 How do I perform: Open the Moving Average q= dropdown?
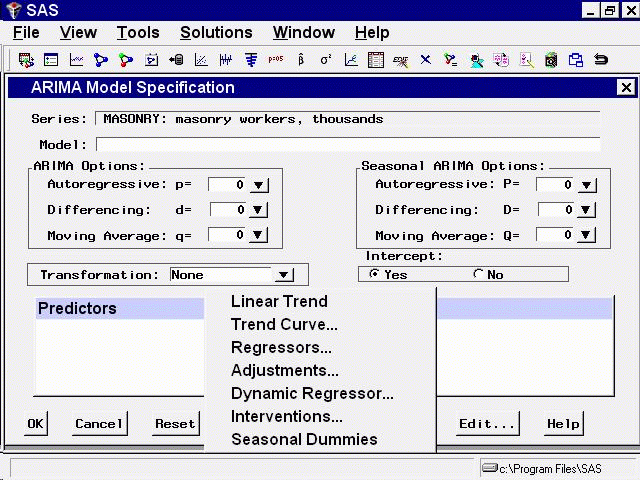pyautogui.click(x=259, y=235)
